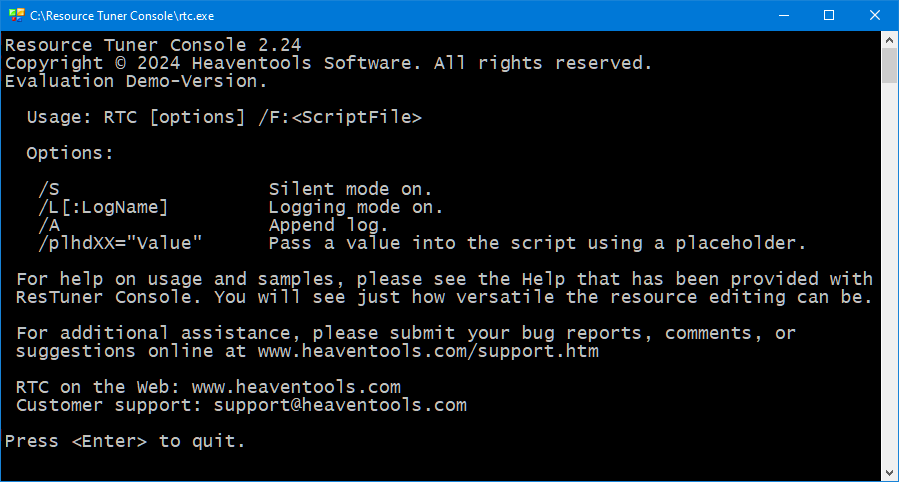This screenshot has width=899, height=482.
Task: Click the empty scrollbar track below thumb
Action: click(889, 274)
